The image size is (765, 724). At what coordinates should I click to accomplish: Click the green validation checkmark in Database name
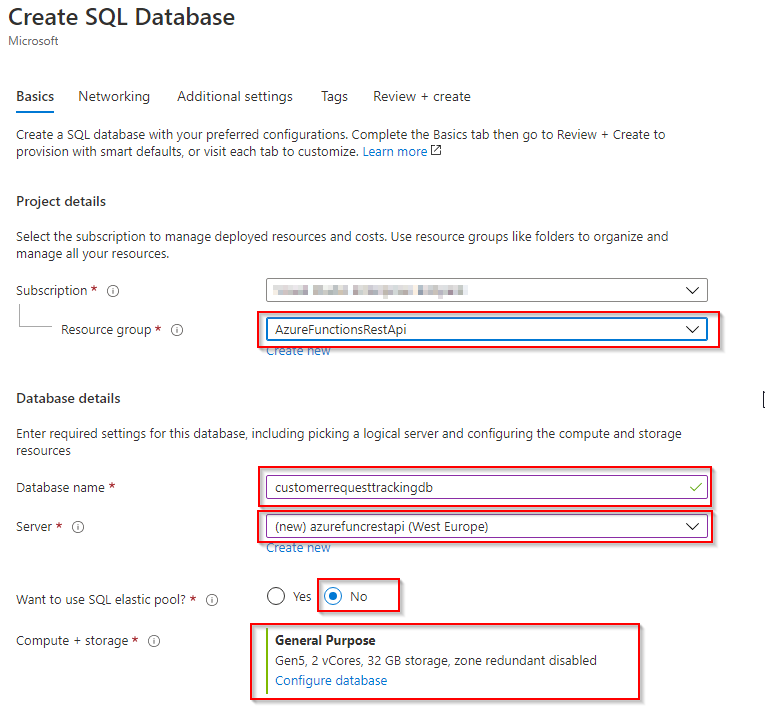696,487
